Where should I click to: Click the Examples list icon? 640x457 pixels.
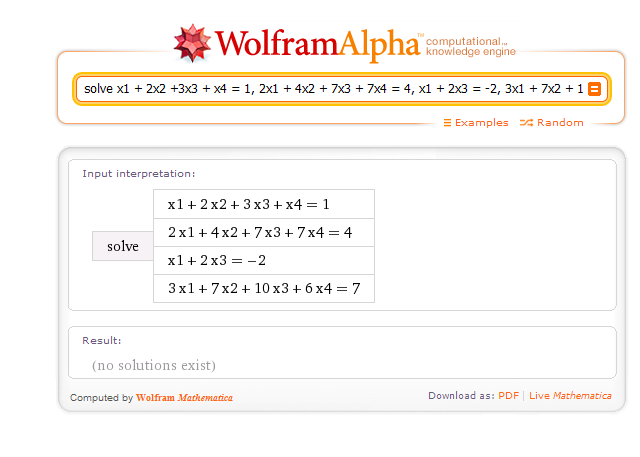coord(447,123)
